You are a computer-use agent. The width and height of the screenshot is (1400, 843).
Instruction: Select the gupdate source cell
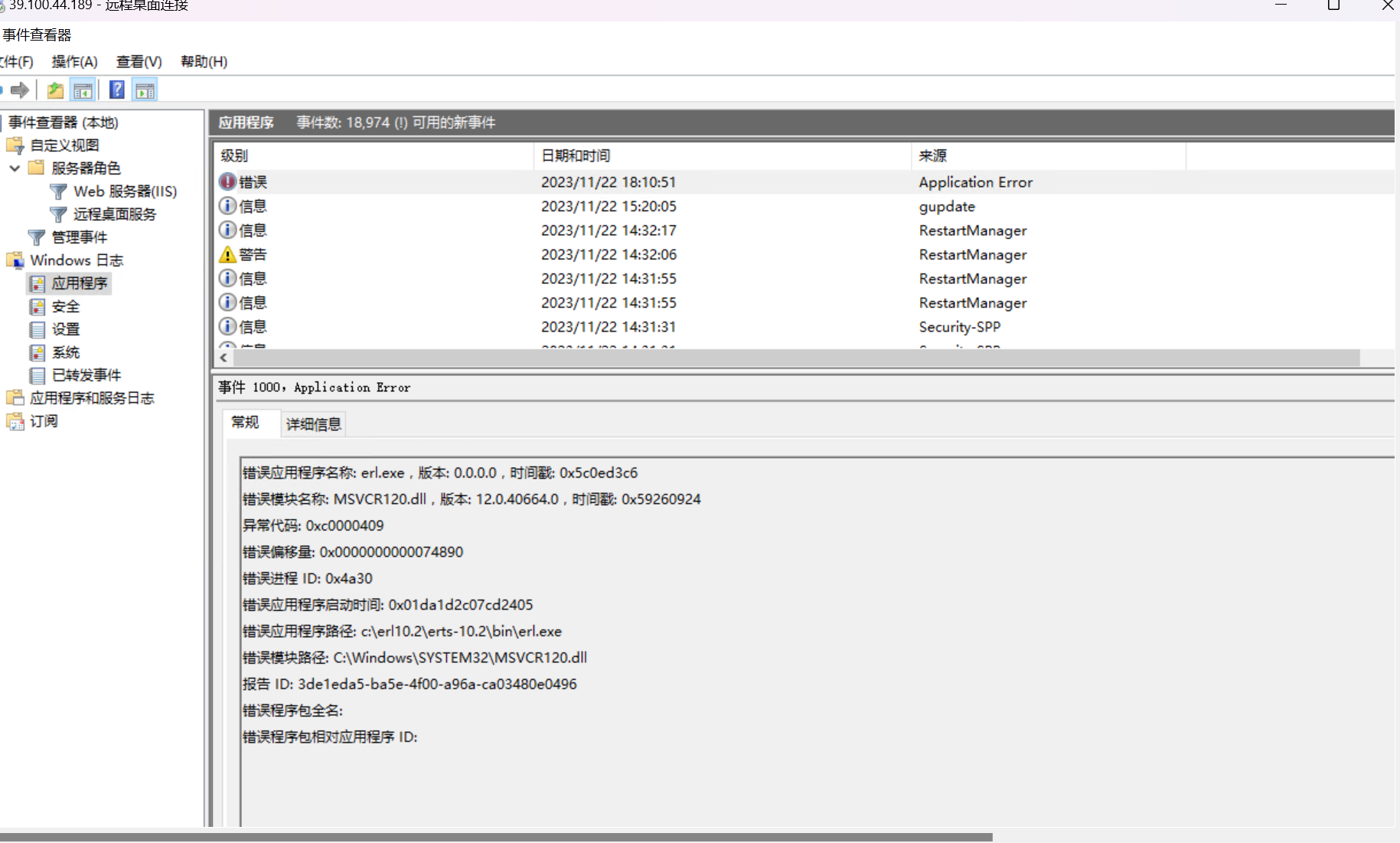947,206
